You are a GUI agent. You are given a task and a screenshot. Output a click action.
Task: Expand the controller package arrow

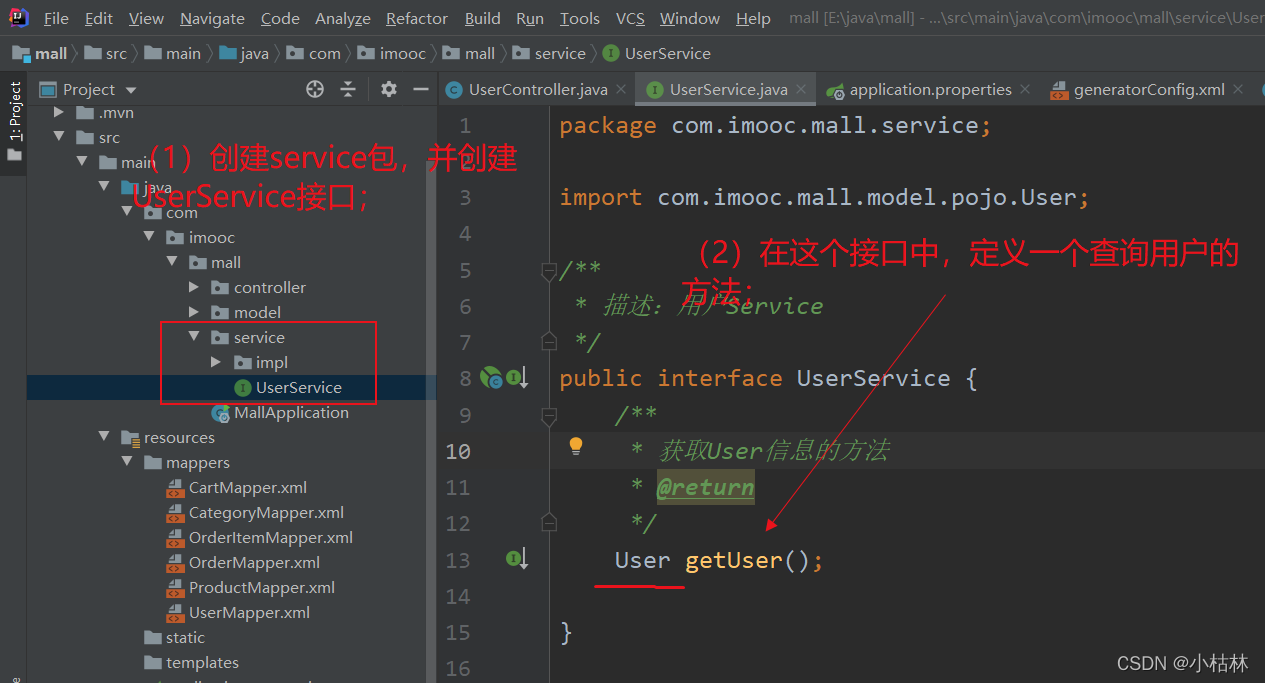(194, 287)
